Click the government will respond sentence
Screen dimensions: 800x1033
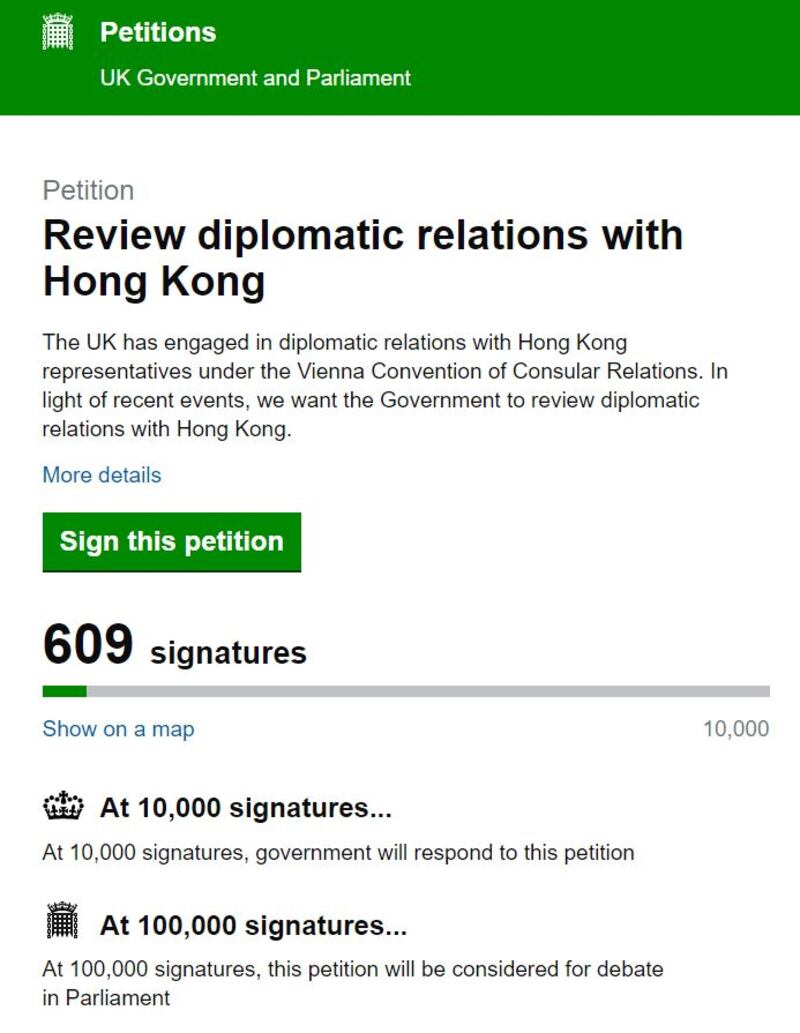[338, 853]
